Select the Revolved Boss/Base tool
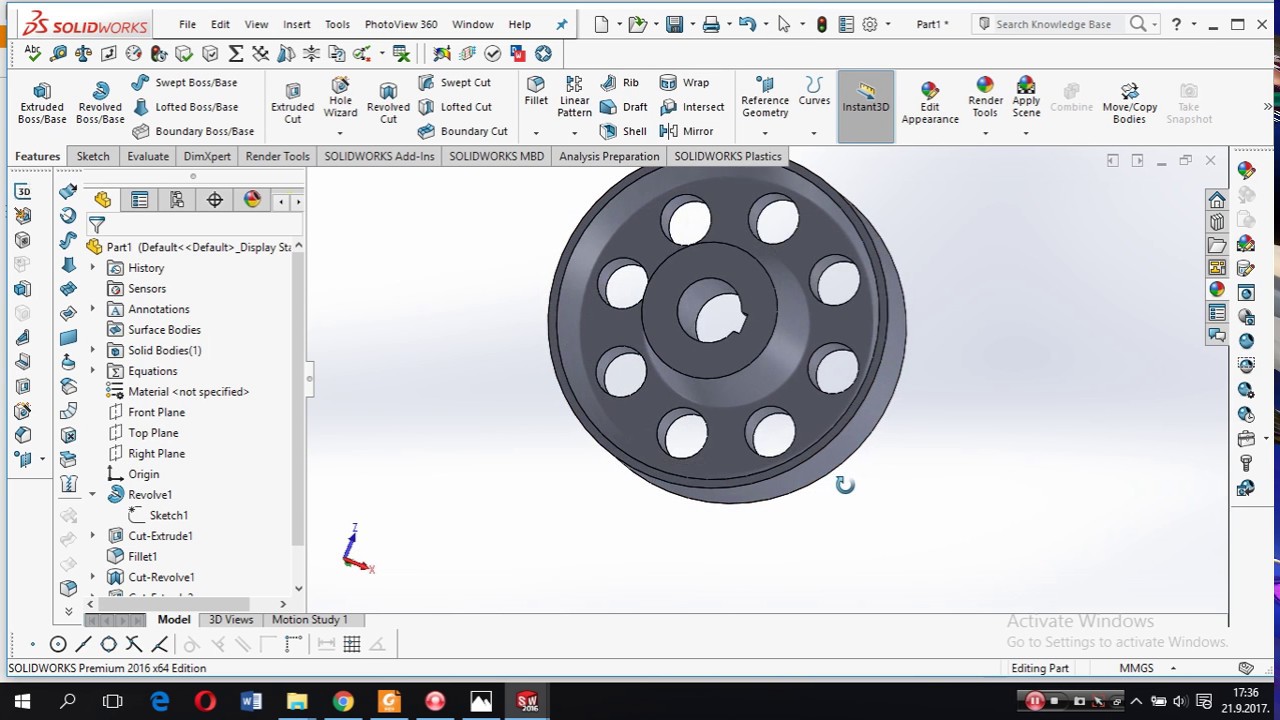Image resolution: width=1280 pixels, height=720 pixels. [100, 103]
